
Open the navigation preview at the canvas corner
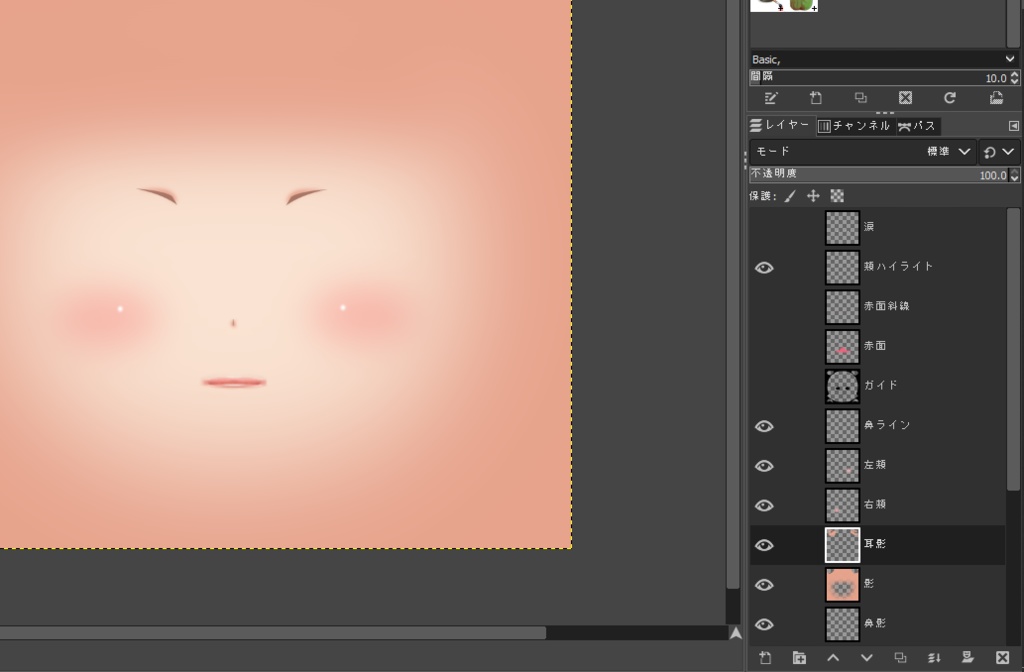(x=735, y=633)
